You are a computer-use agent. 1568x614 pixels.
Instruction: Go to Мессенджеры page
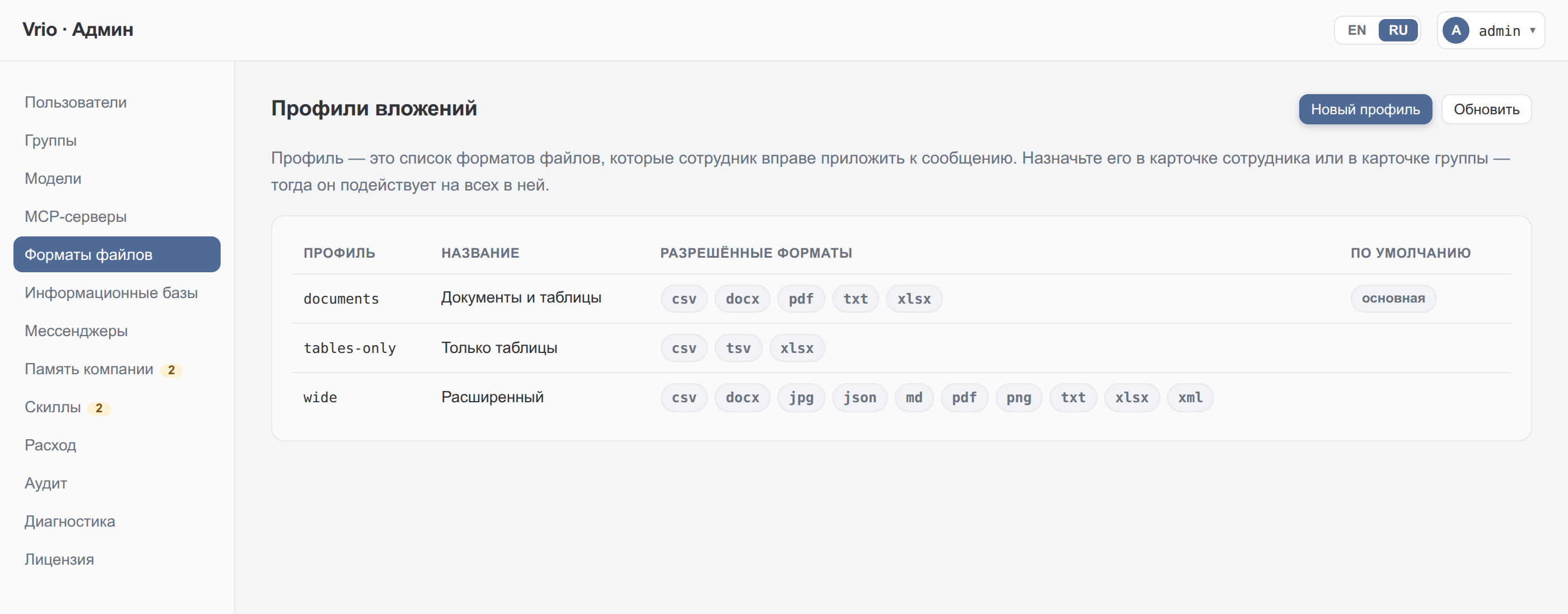pyautogui.click(x=117, y=331)
